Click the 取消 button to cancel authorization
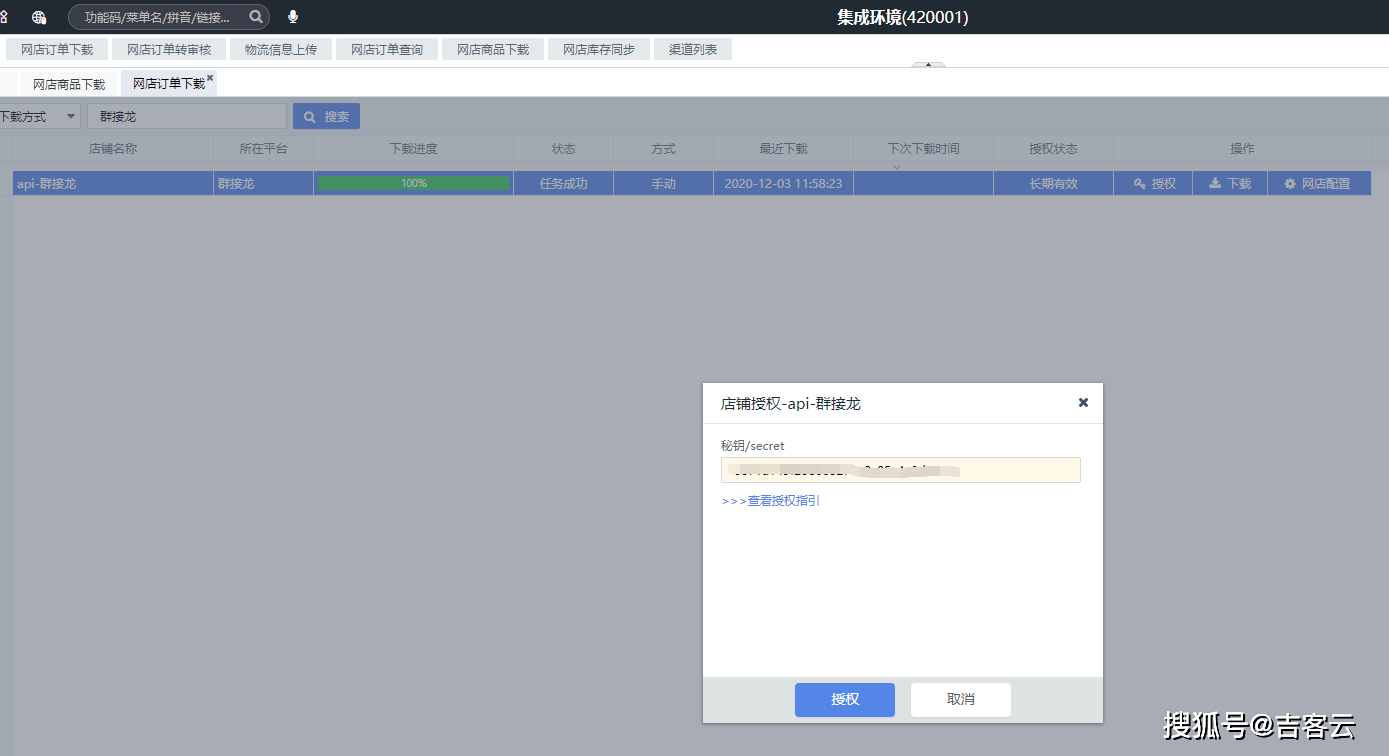This screenshot has width=1389, height=756. pyautogui.click(x=960, y=700)
